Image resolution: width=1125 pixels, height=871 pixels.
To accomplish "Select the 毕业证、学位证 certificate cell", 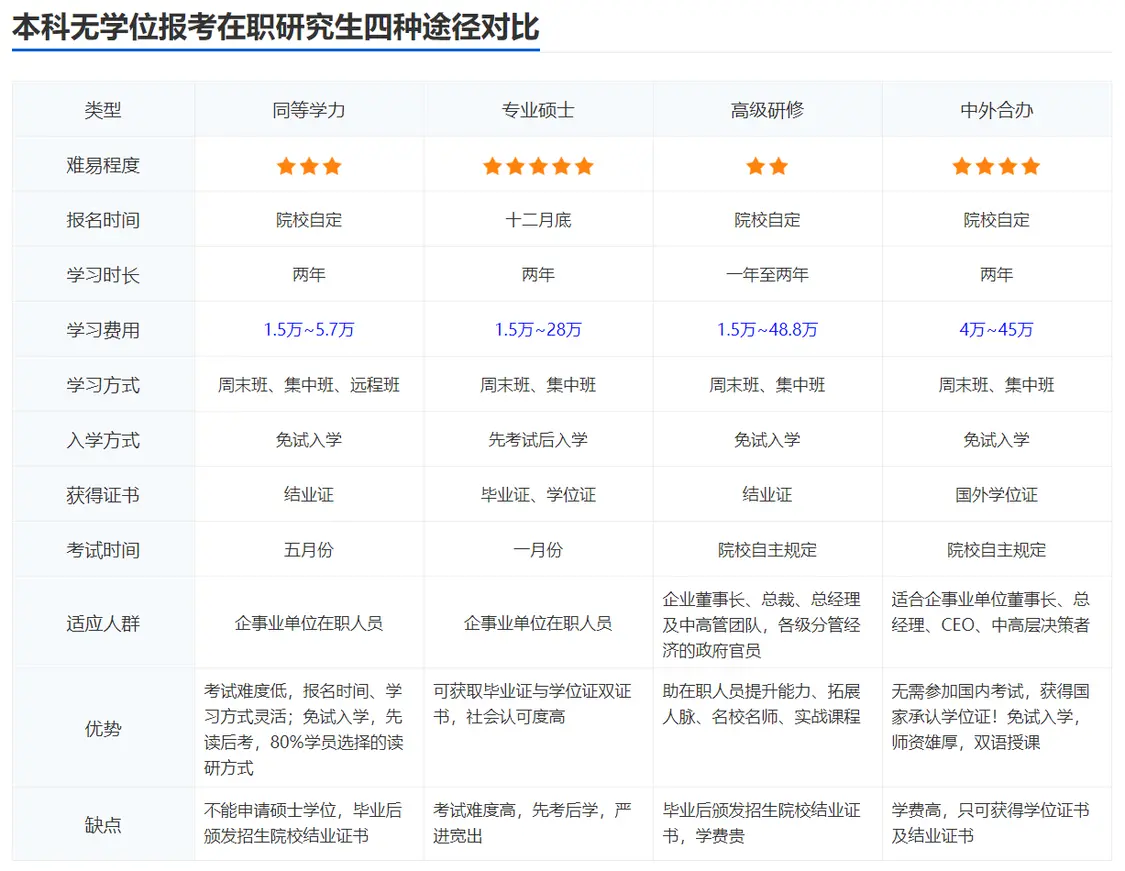I will click(x=538, y=495).
